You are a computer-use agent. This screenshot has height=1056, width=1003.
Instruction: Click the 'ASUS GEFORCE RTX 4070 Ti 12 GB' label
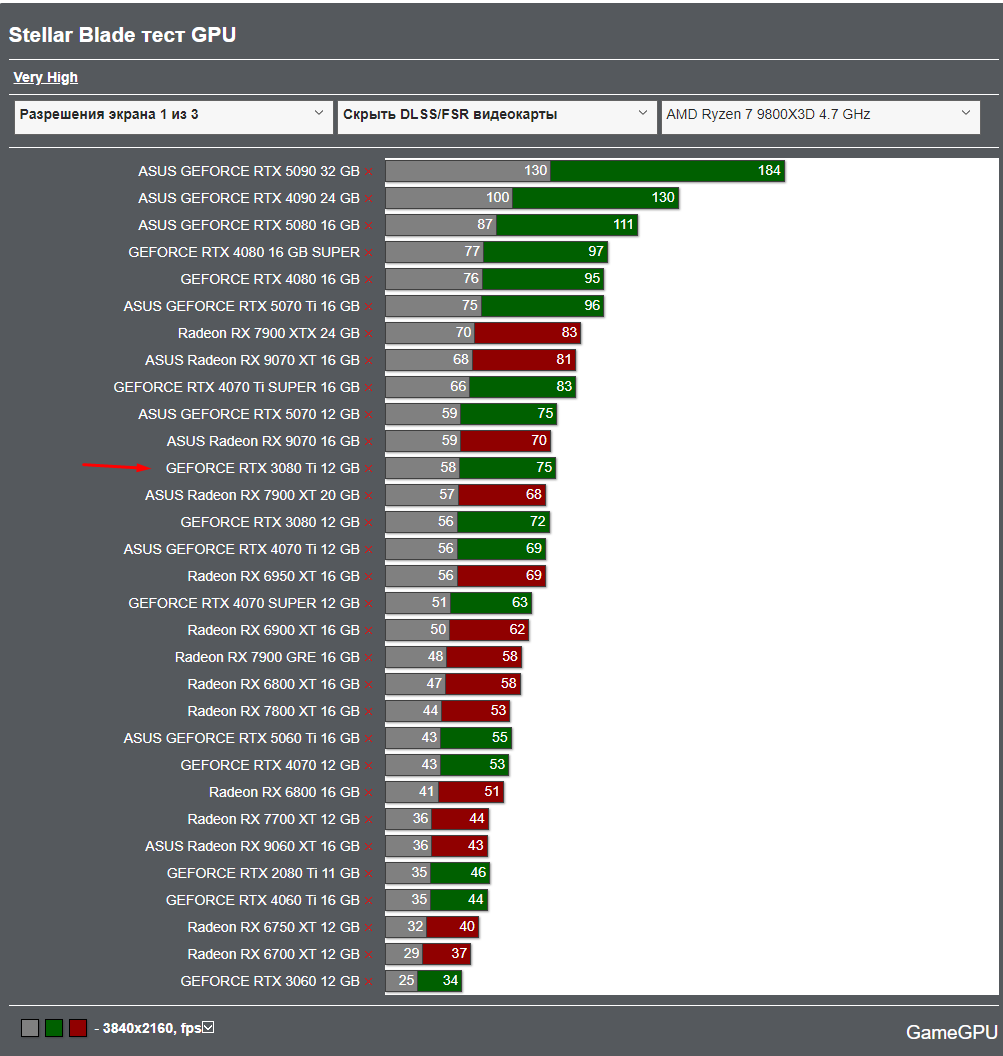coord(241,550)
